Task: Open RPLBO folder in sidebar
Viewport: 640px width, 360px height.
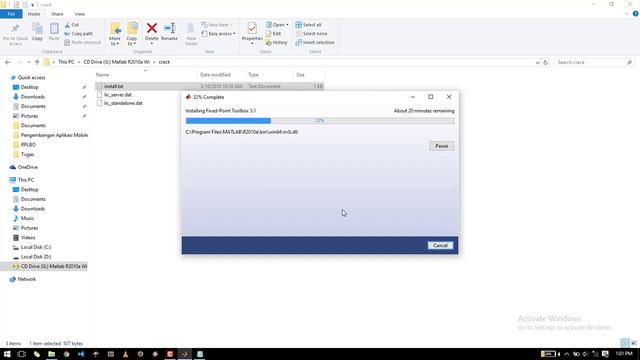Action: 28,145
